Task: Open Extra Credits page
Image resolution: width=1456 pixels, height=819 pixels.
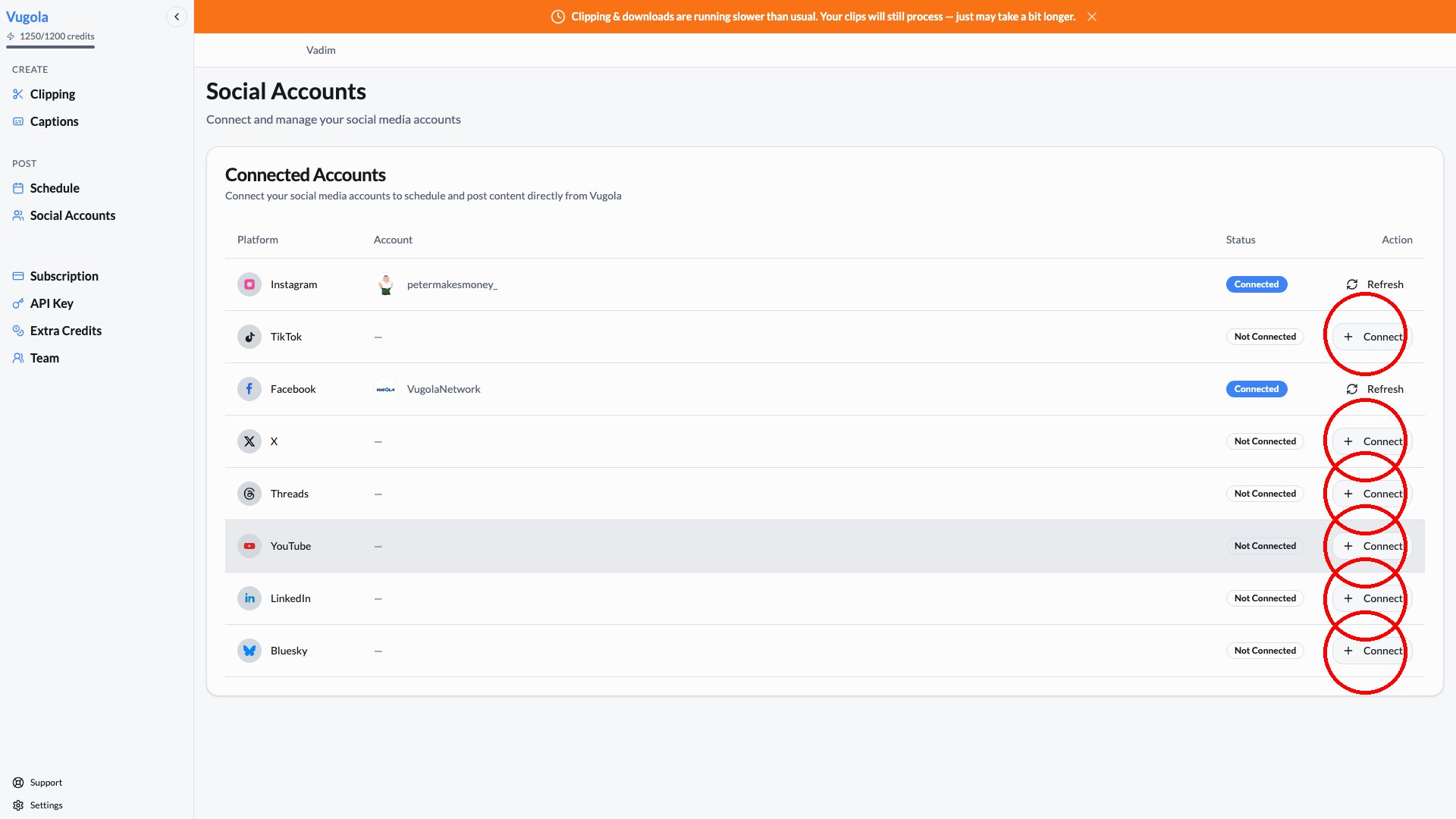Action: [x=65, y=331]
